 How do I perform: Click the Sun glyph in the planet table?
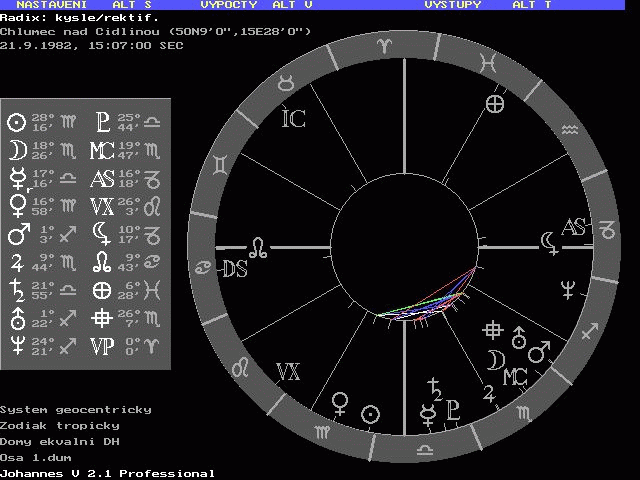16,122
